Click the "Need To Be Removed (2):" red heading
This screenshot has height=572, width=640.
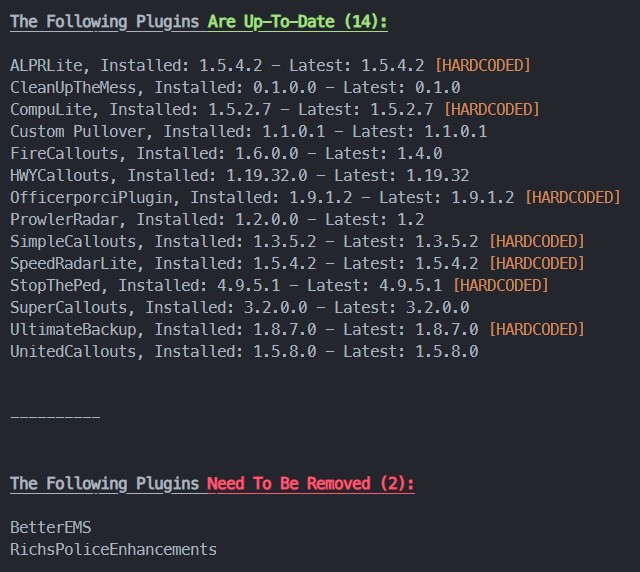tap(310, 484)
